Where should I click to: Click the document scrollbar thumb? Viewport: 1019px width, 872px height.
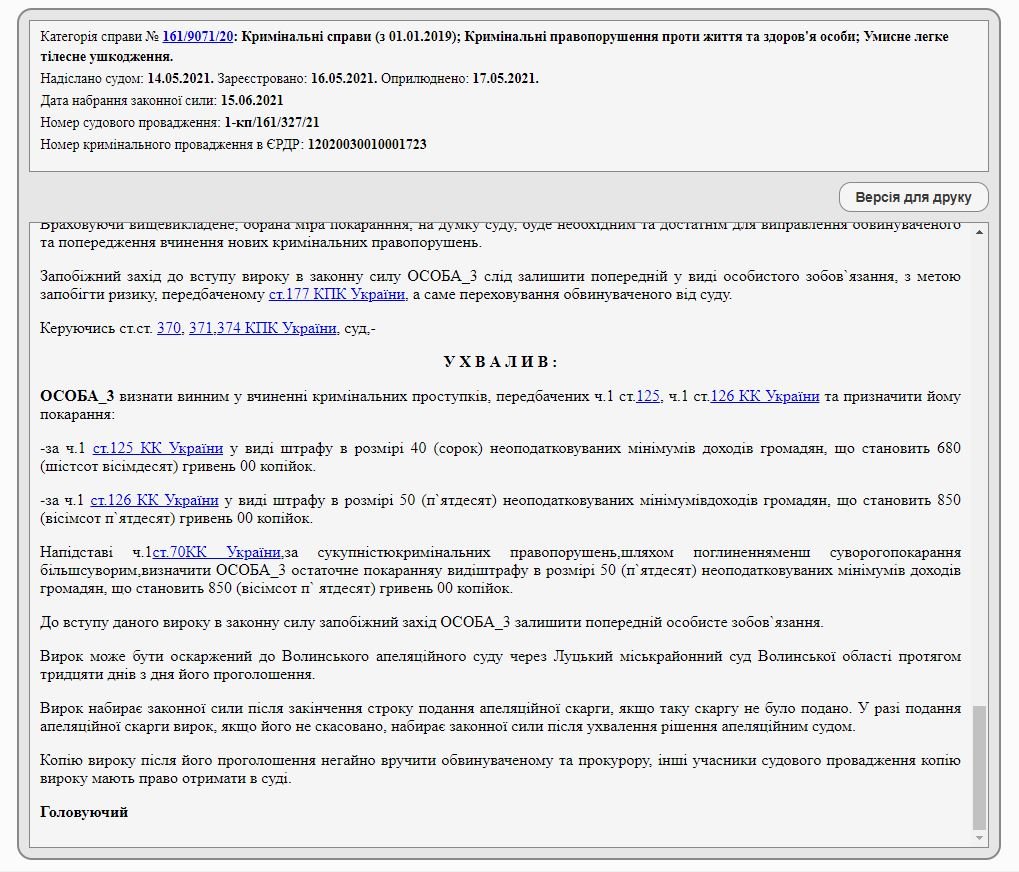(x=979, y=766)
